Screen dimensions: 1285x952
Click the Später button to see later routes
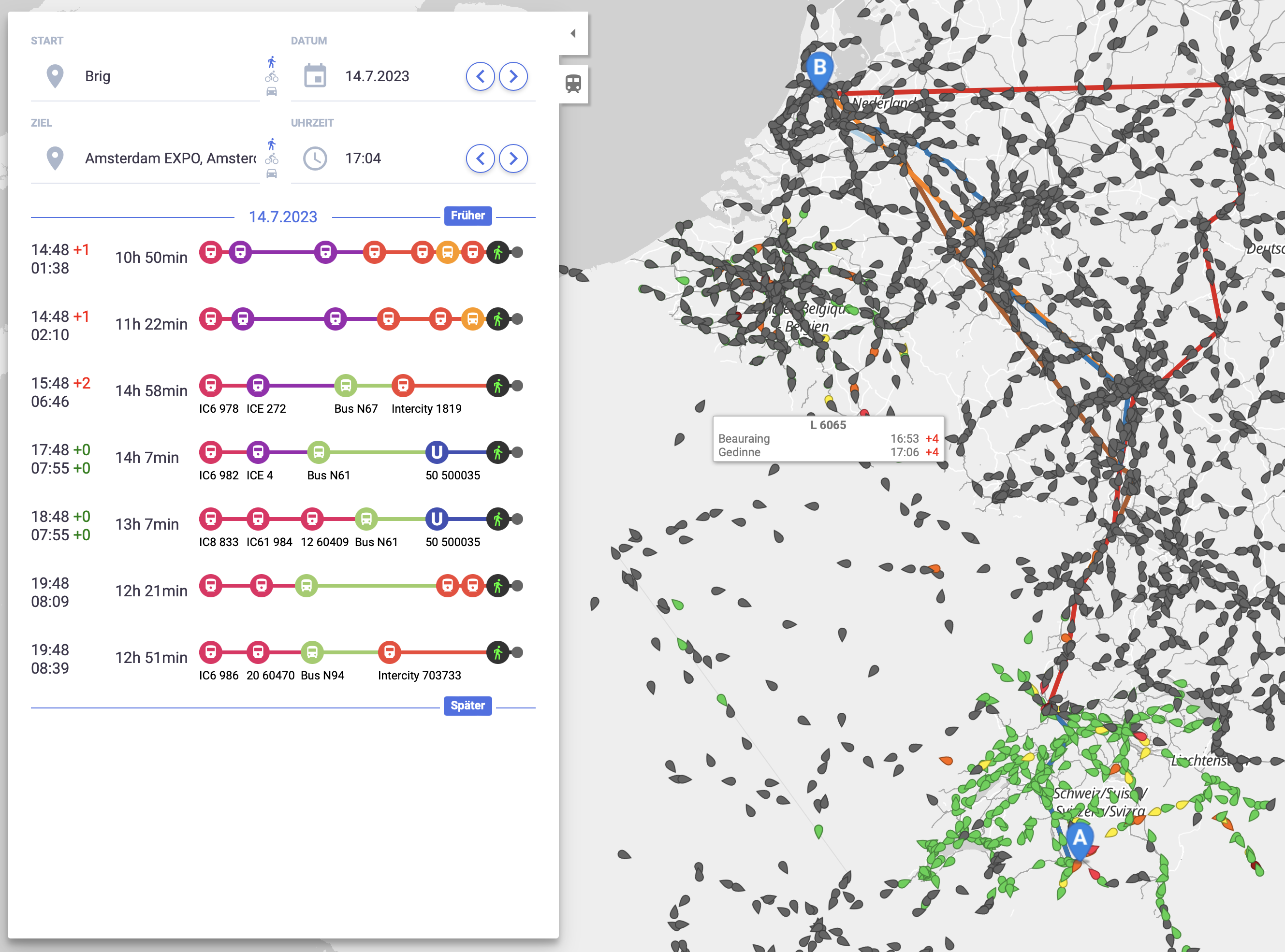point(468,705)
